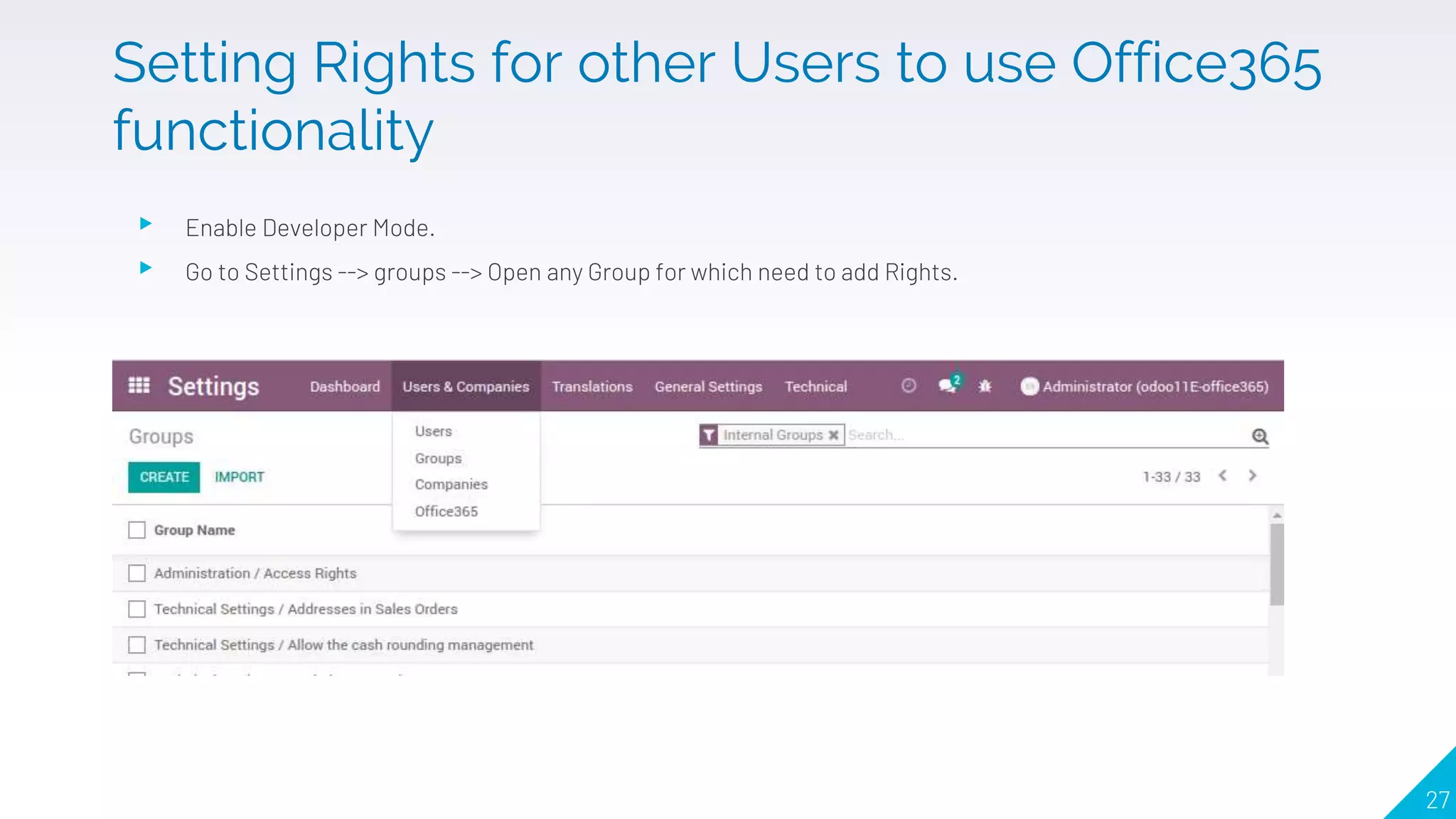Open the apps grid menu icon
The image size is (1456, 819).
point(139,386)
